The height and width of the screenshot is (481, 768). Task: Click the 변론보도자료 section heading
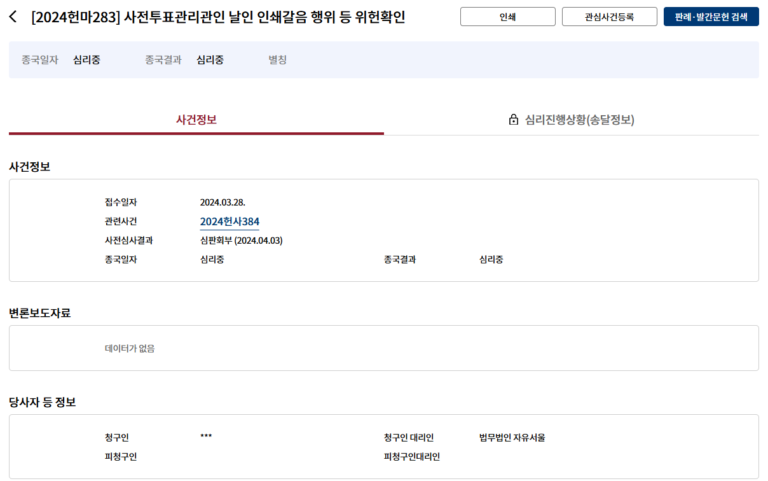40,313
